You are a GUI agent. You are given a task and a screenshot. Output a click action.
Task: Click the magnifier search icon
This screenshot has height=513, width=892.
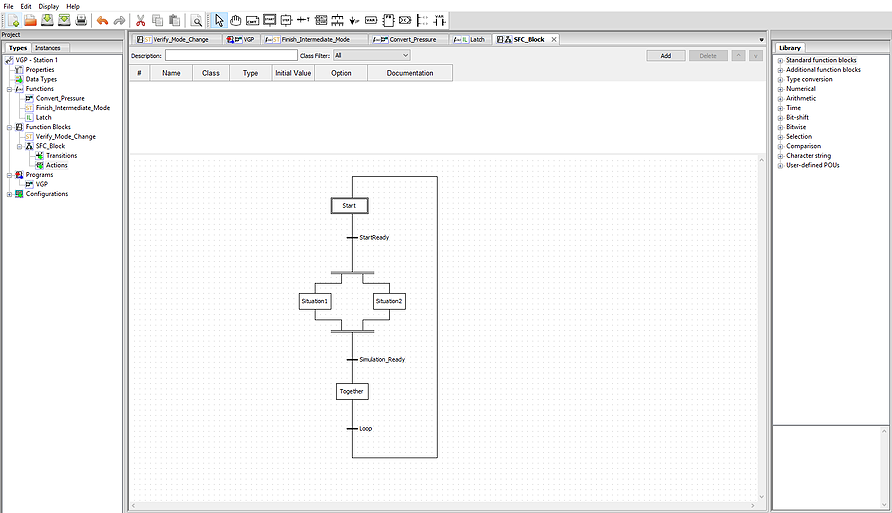197,20
